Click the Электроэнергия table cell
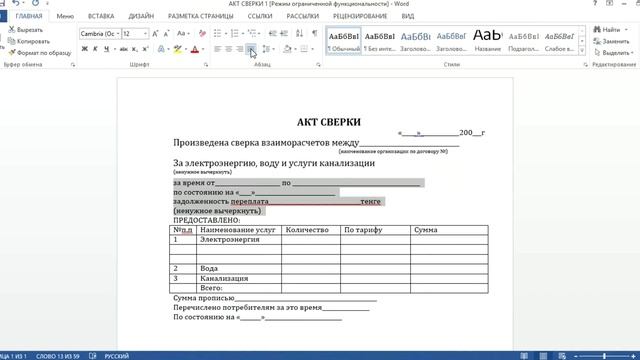Viewport: 640px width, 360px height. 239,240
